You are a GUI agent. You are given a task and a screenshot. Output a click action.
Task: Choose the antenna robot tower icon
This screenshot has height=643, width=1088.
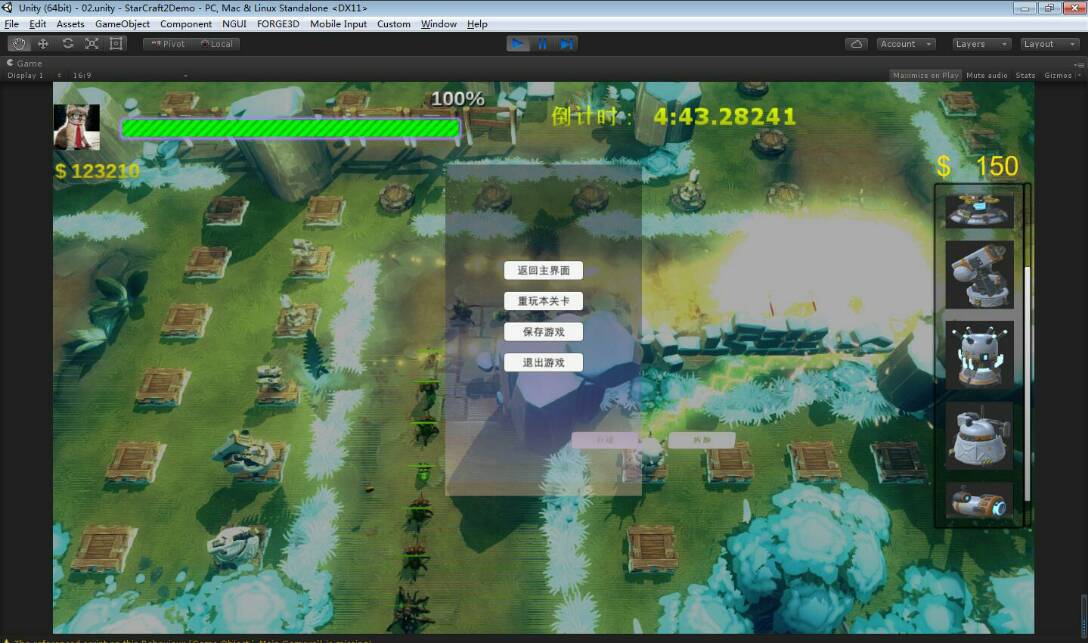point(979,355)
